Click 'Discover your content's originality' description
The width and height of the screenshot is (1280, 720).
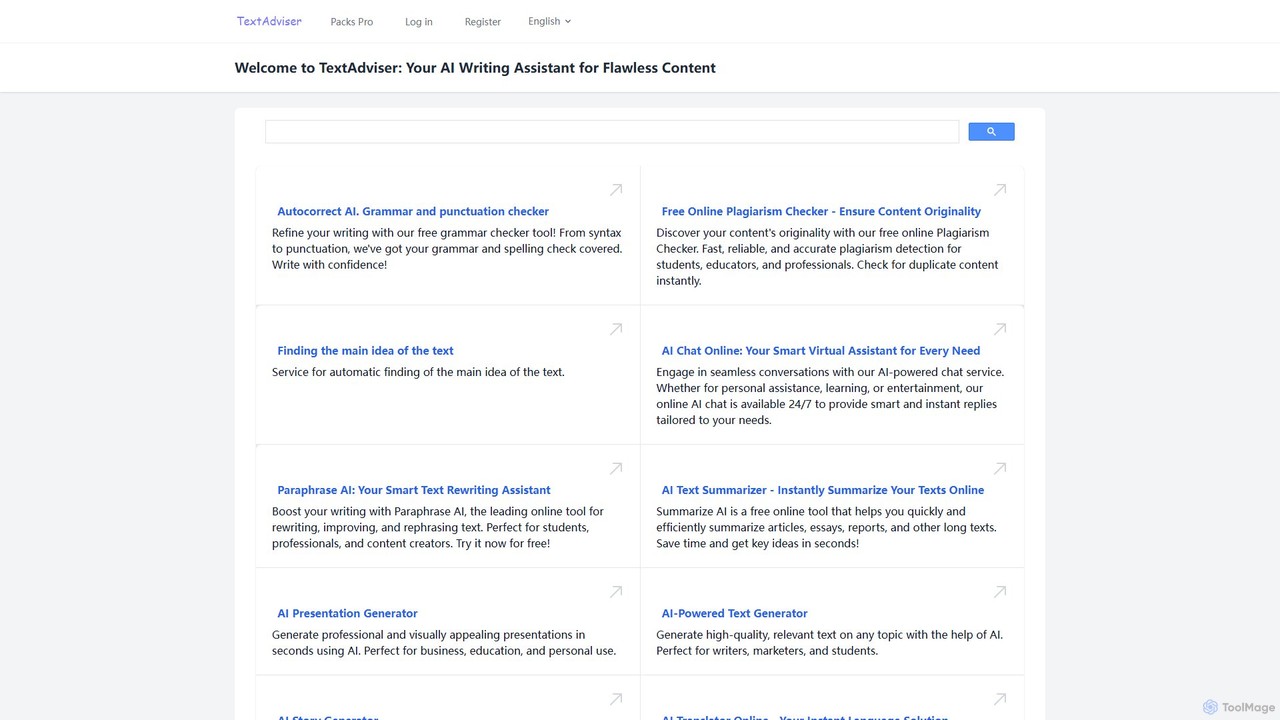[827, 257]
